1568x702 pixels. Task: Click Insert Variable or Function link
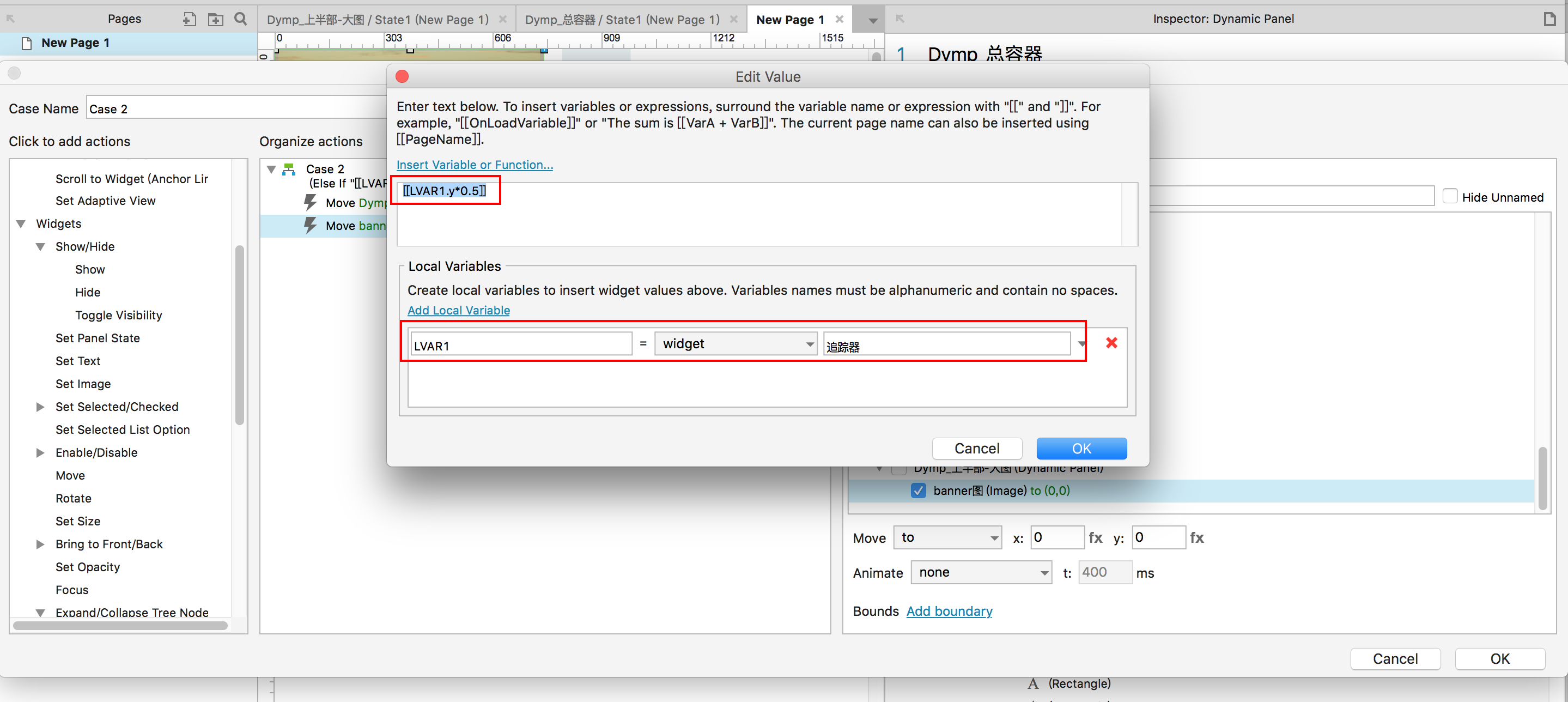tap(474, 165)
